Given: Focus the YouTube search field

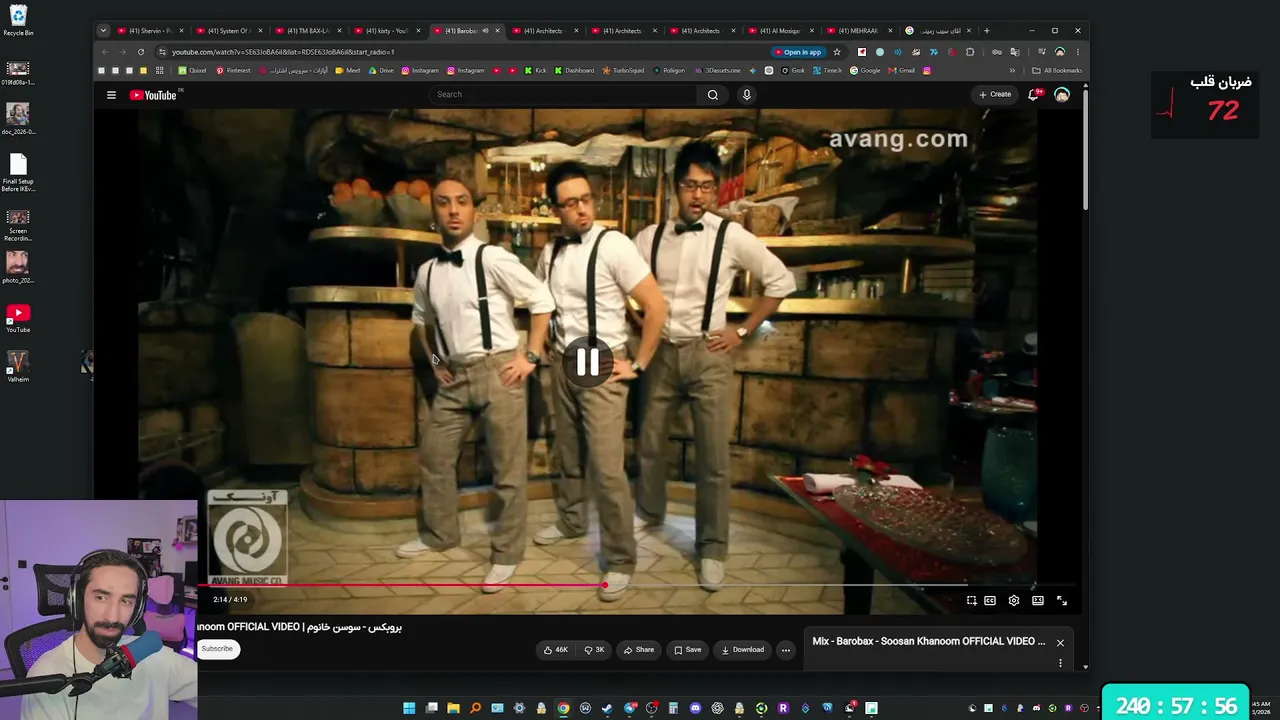Looking at the screenshot, I should [x=565, y=95].
